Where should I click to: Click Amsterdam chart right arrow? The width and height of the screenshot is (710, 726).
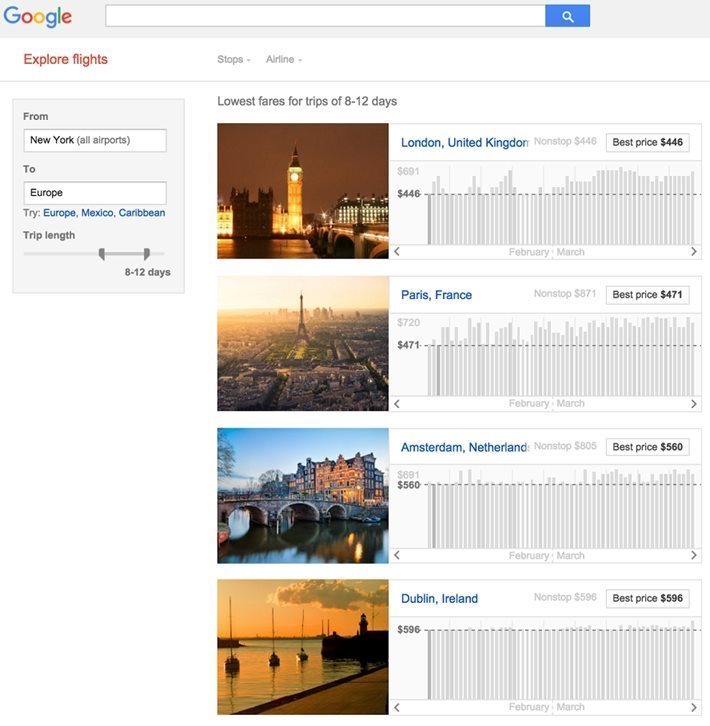pyautogui.click(x=694, y=556)
